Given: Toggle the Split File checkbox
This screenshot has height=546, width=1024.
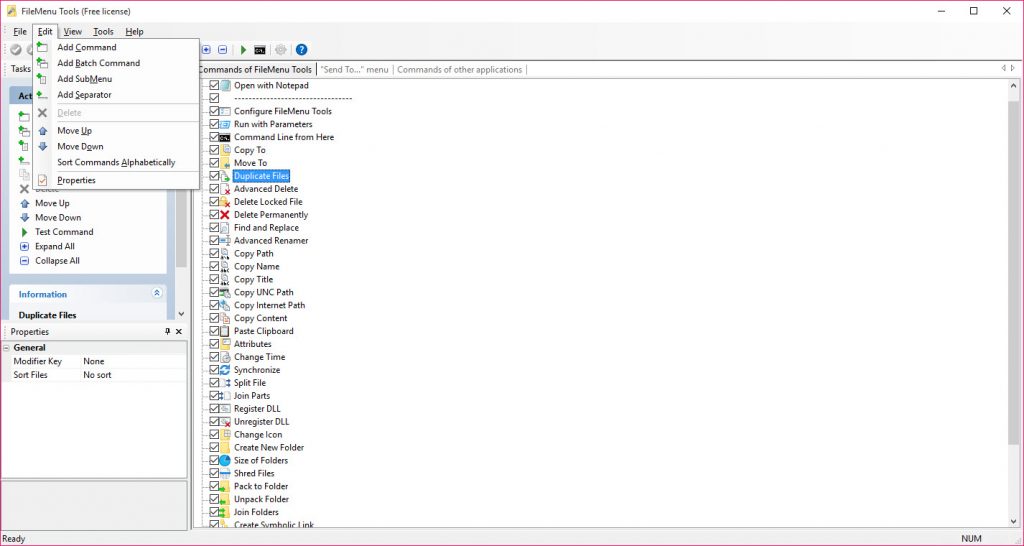Looking at the screenshot, I should tap(214, 383).
